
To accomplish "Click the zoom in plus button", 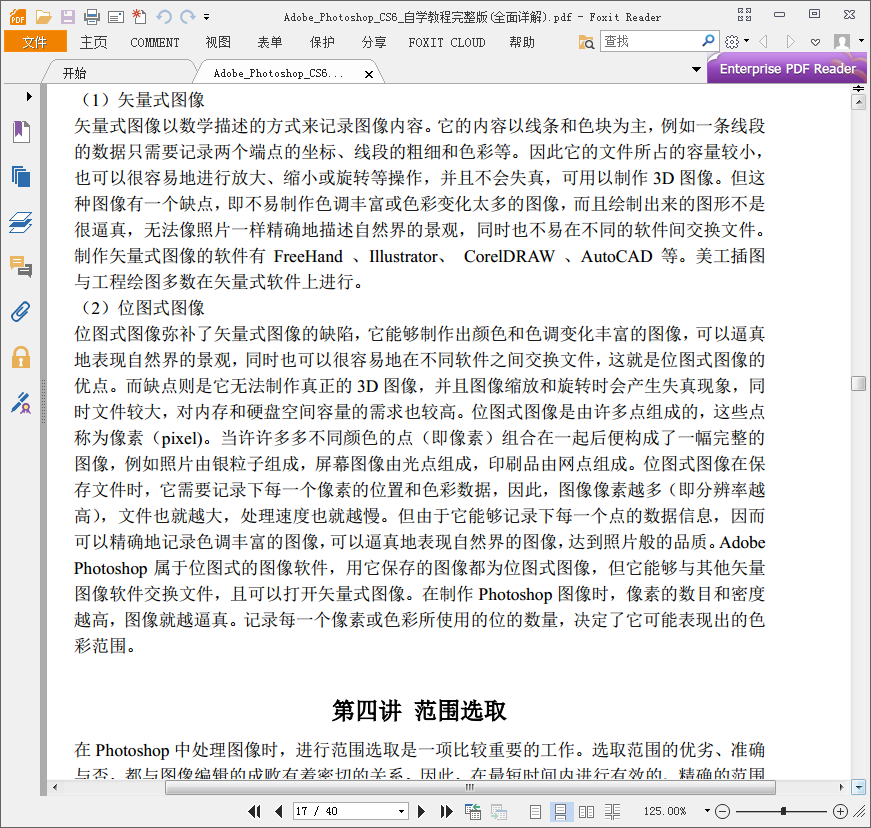I will pyautogui.click(x=840, y=811).
